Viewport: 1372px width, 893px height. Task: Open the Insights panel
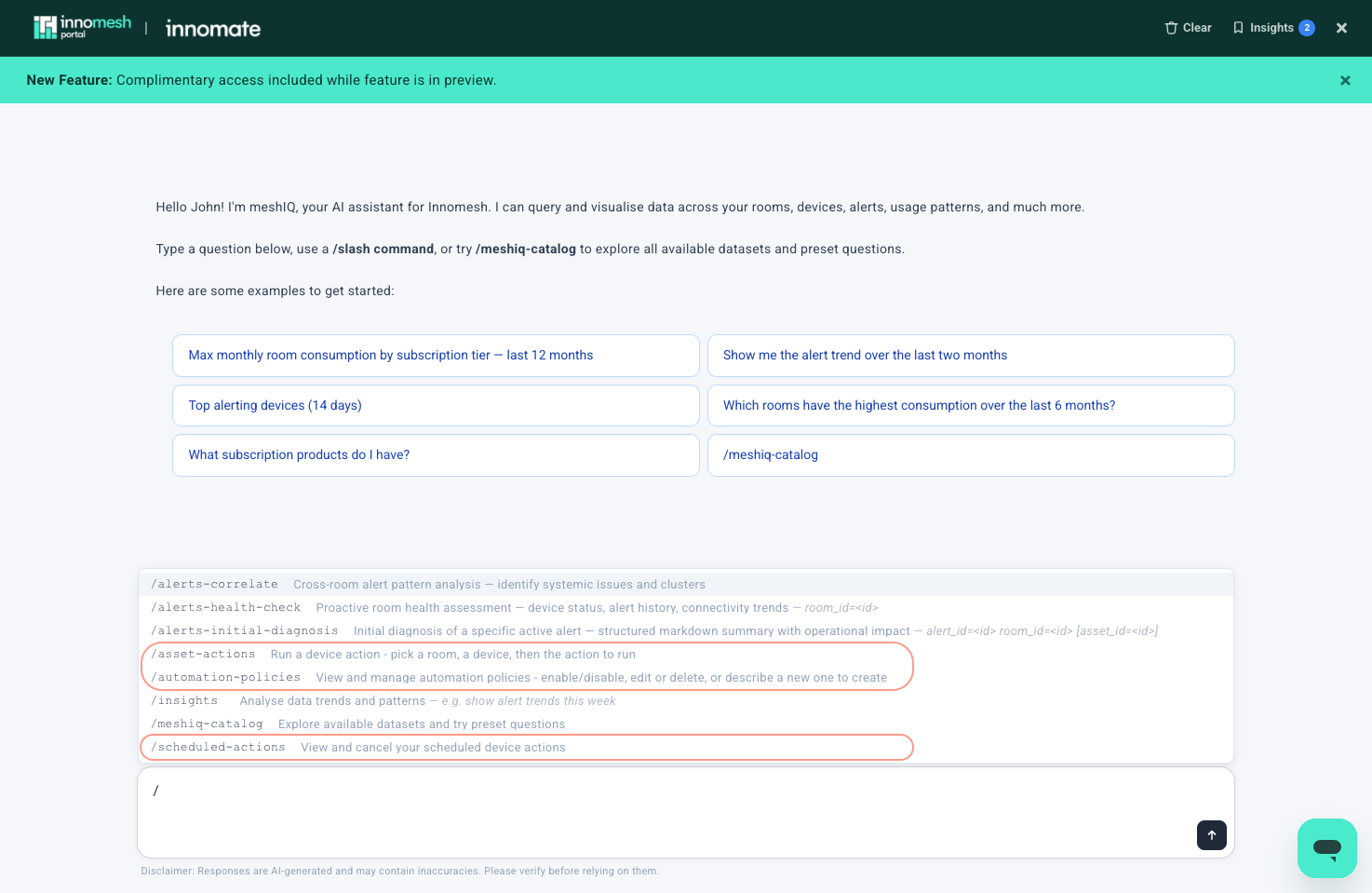[x=1272, y=28]
